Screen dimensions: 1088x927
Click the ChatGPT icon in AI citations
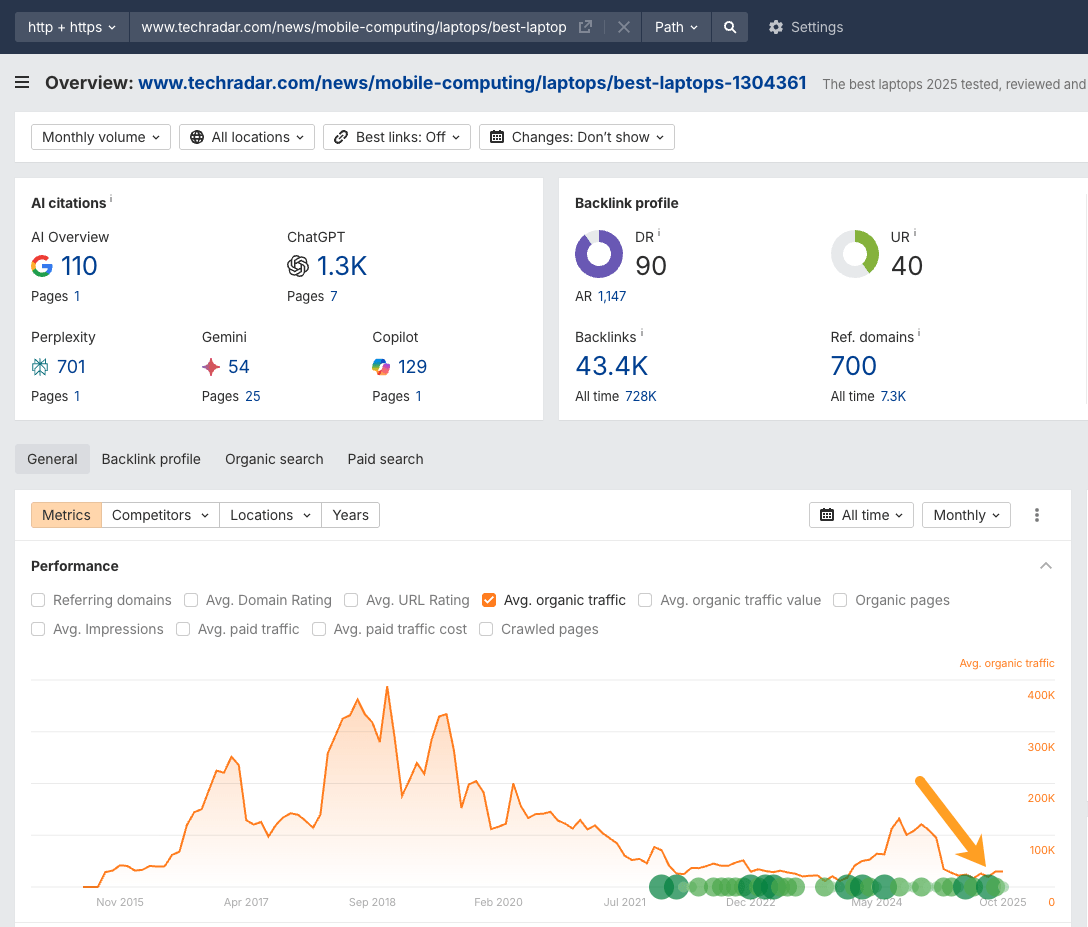[298, 266]
